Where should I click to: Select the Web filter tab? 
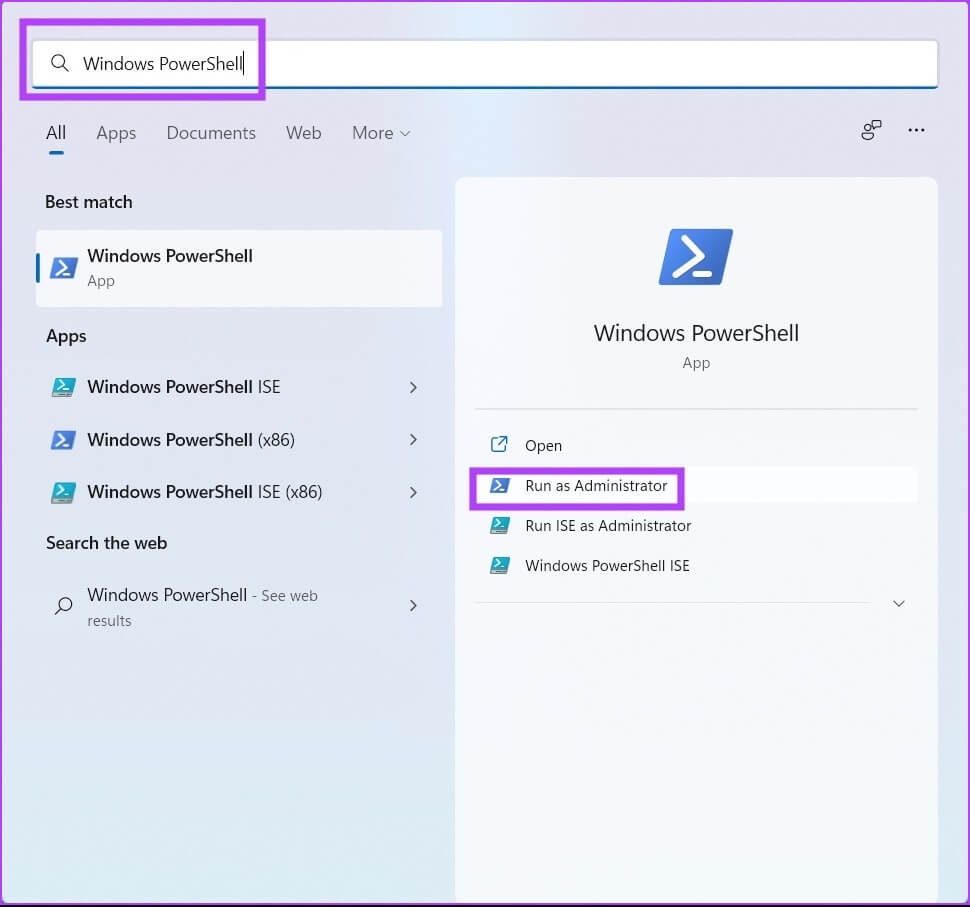pyautogui.click(x=303, y=133)
